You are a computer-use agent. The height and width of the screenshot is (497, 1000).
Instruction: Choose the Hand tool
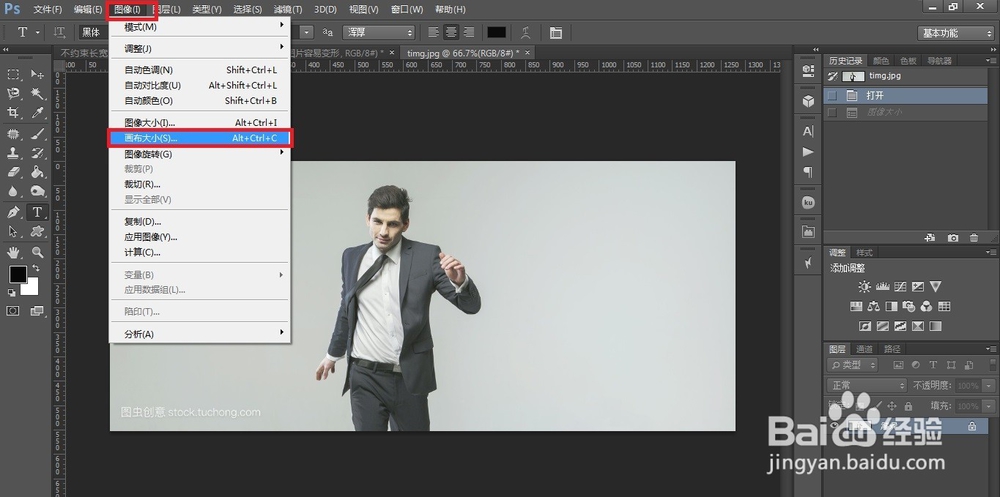14,252
